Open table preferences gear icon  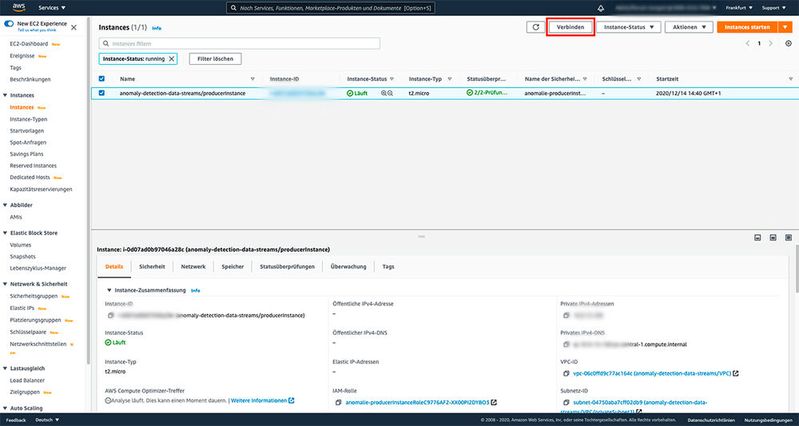(x=789, y=44)
